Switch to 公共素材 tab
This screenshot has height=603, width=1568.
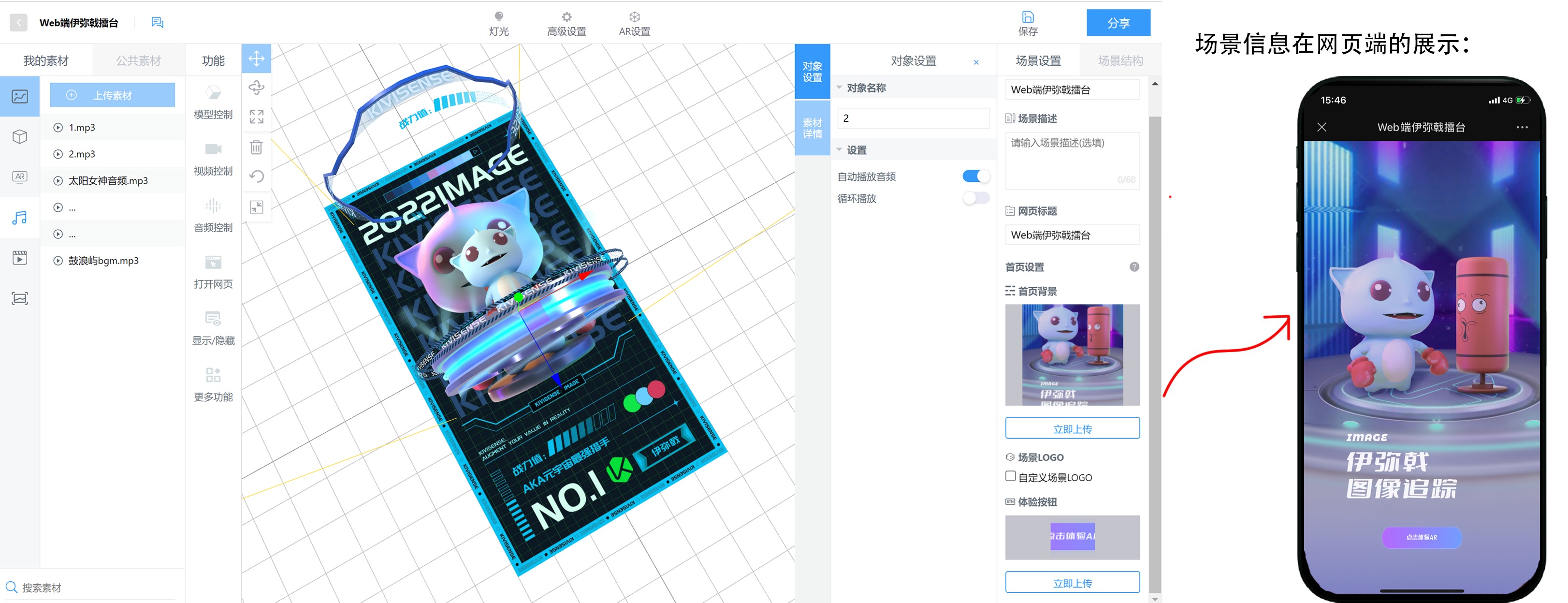pyautogui.click(x=138, y=60)
